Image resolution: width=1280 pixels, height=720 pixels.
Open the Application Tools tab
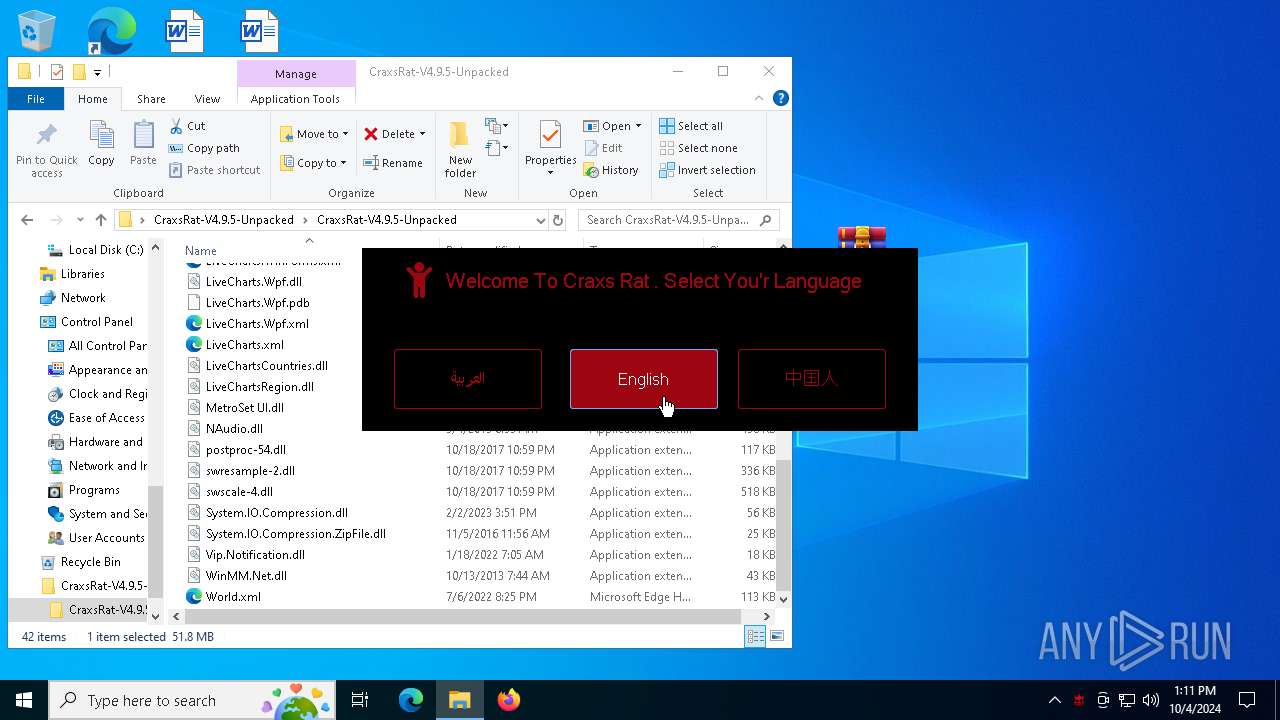point(295,99)
